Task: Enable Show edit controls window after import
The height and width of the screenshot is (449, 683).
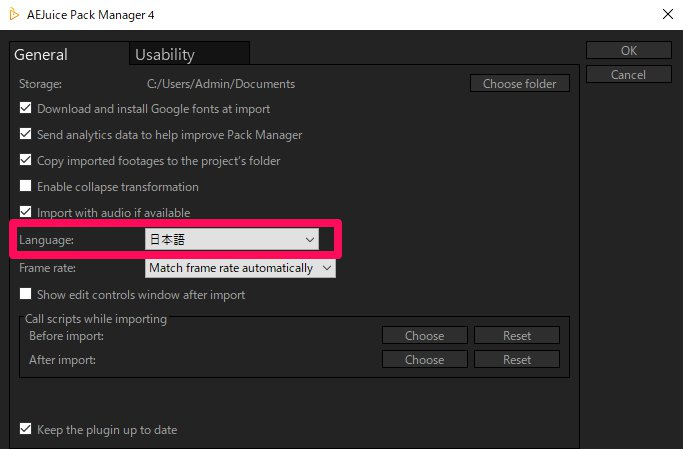Action: coord(26,295)
